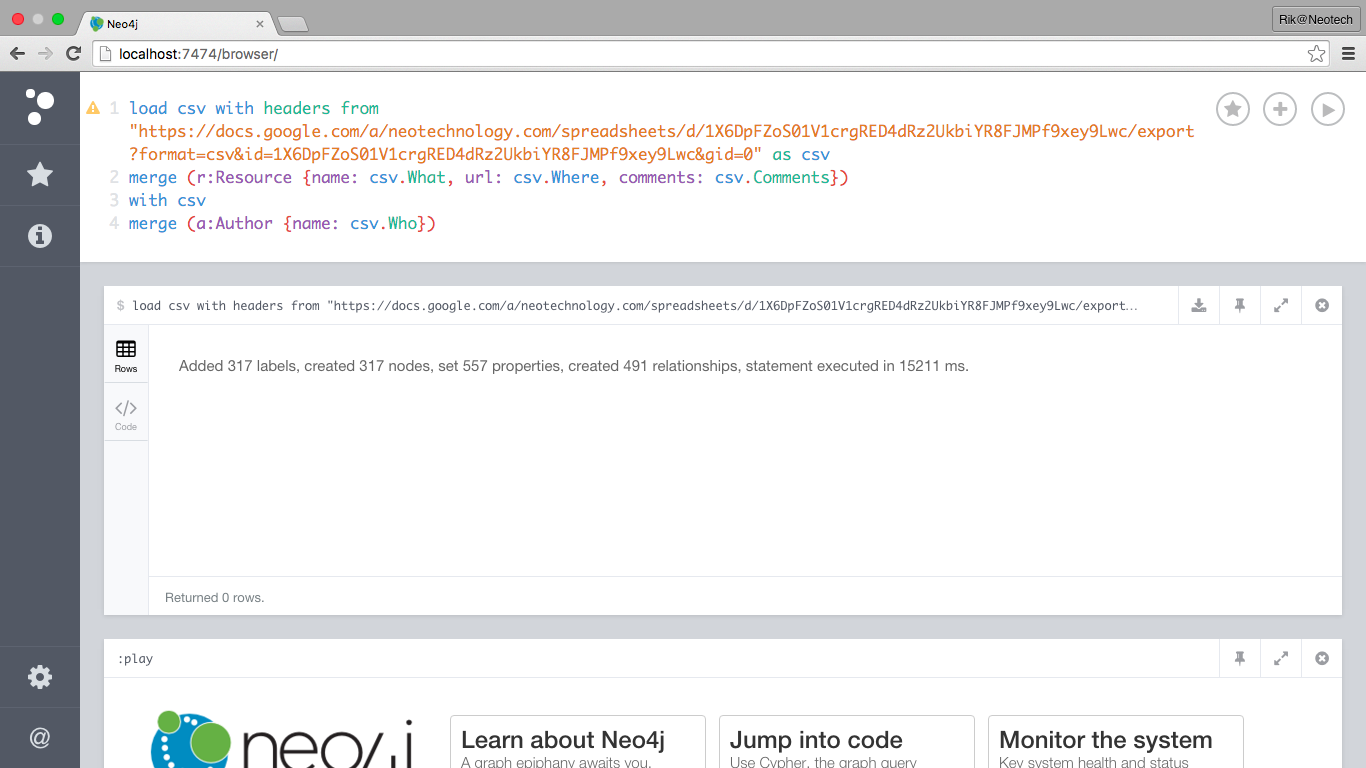Add new query with plus button
The height and width of the screenshot is (768, 1366).
tap(1280, 109)
